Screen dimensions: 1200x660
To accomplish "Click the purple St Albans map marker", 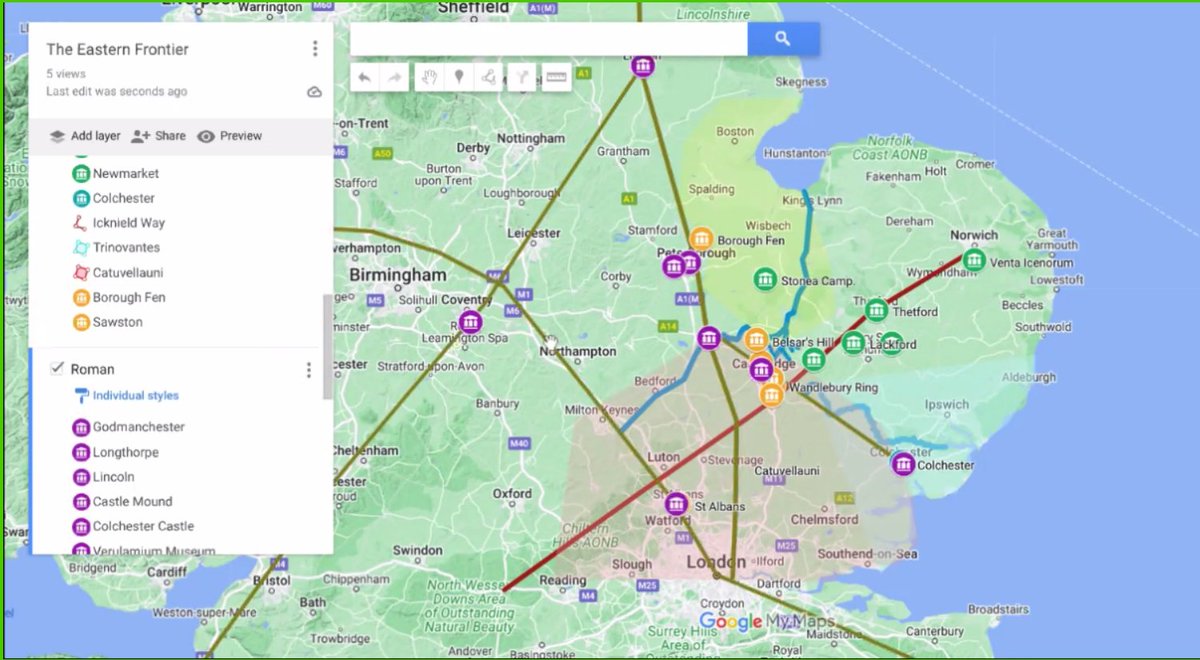I will tap(677, 503).
